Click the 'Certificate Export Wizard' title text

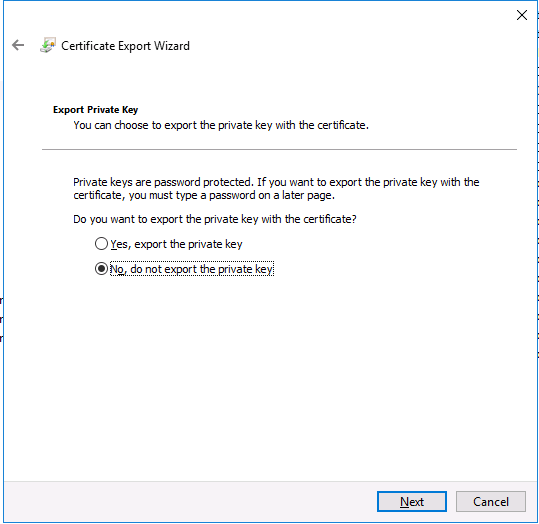pyautogui.click(x=125, y=46)
